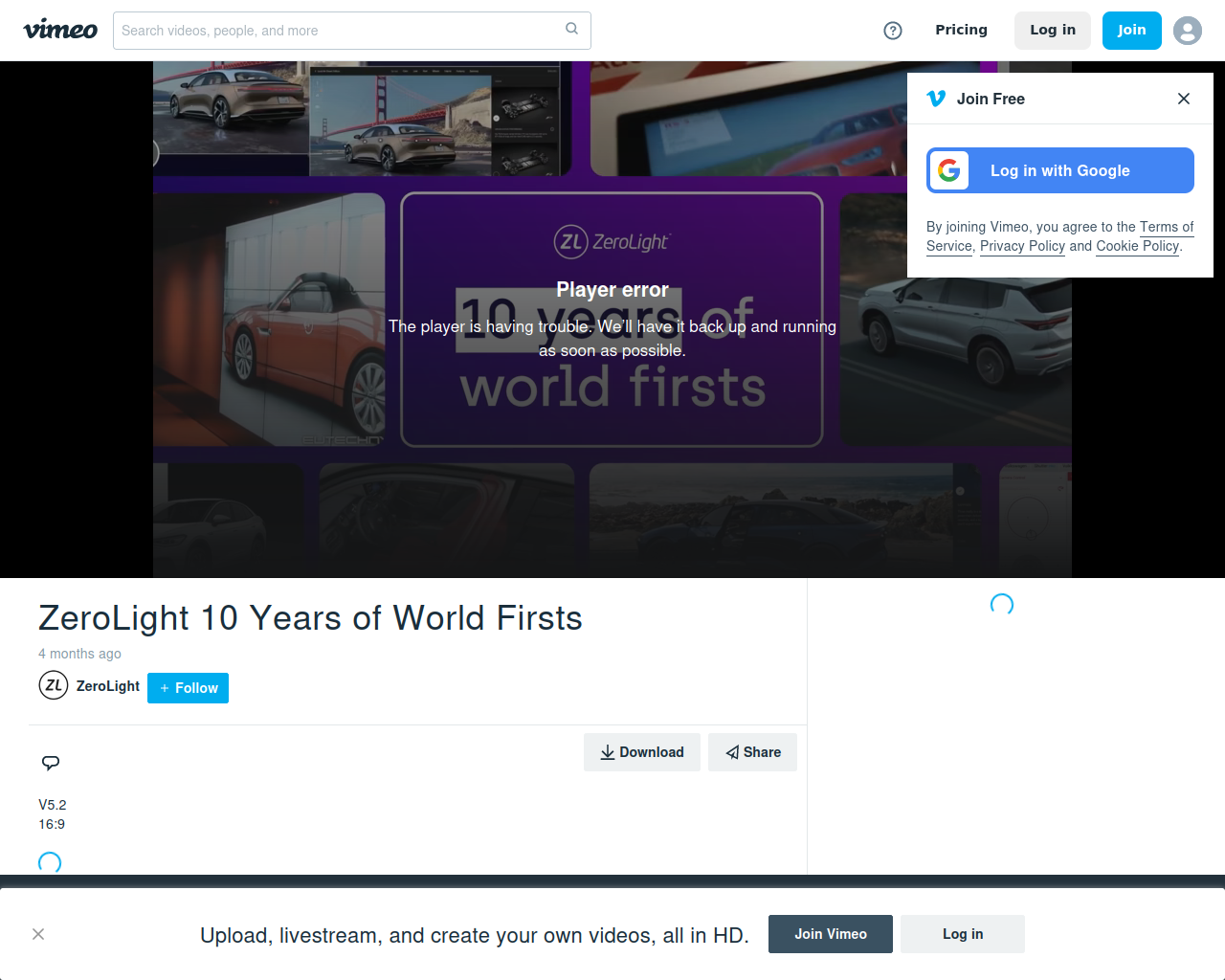Click Log in in bottom banner
1225x980 pixels.
point(963,934)
